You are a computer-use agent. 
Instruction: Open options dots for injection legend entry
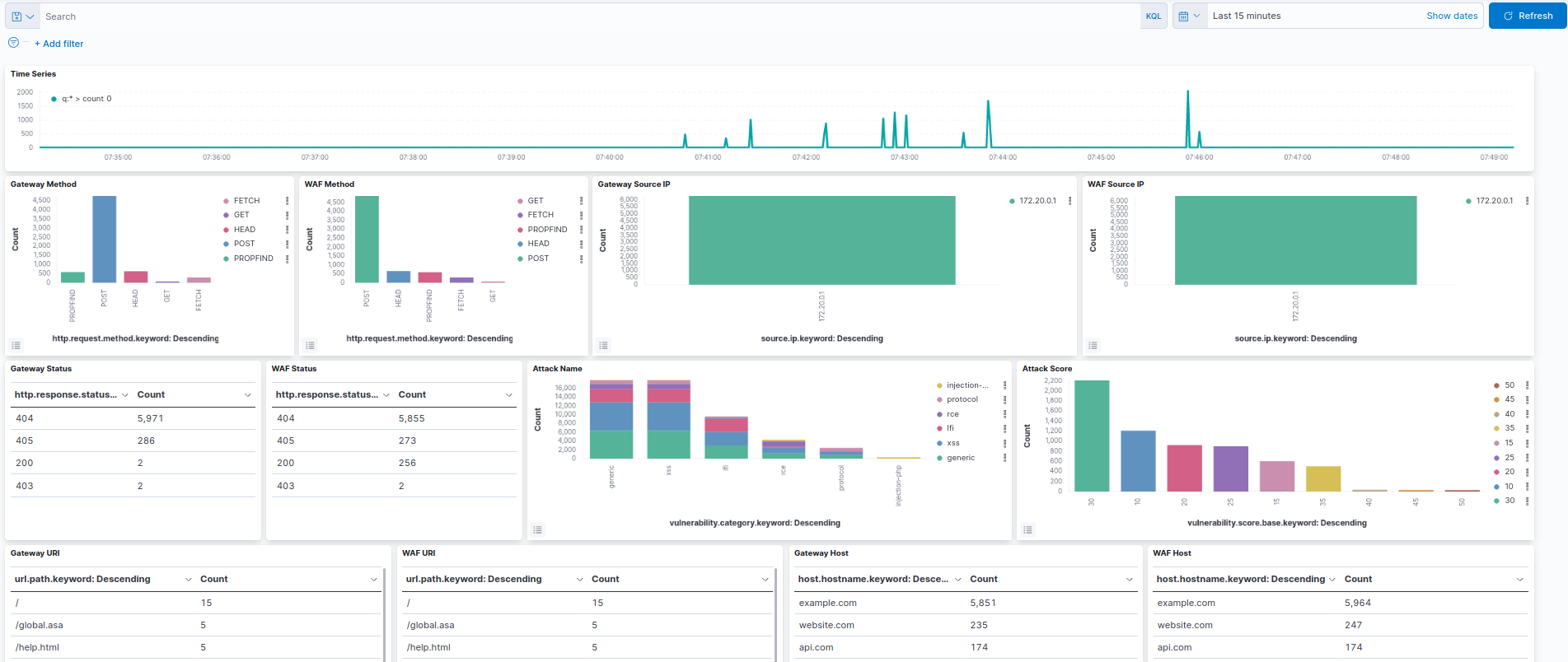(x=1004, y=385)
